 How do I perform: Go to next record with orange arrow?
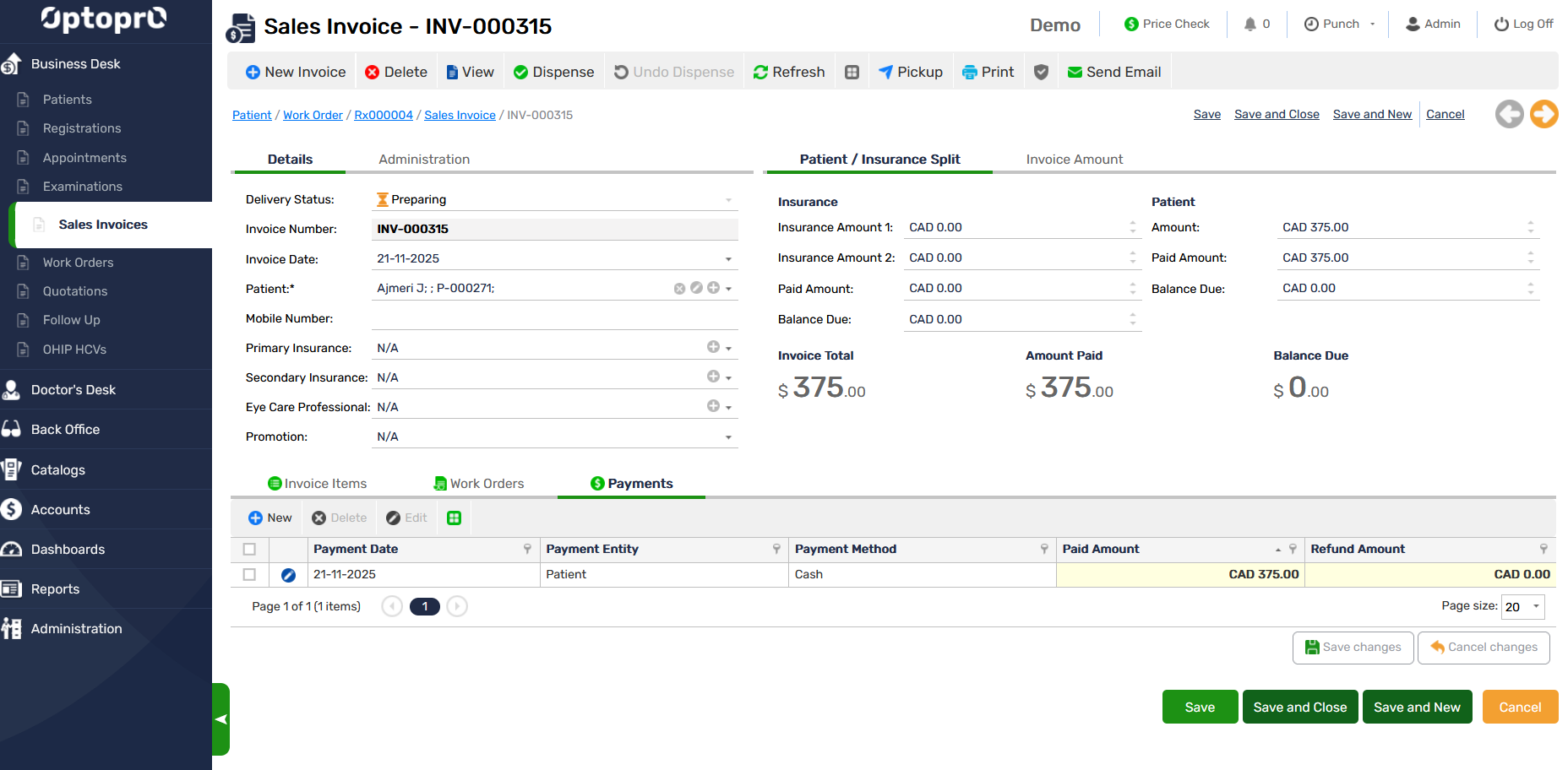pos(1543,114)
